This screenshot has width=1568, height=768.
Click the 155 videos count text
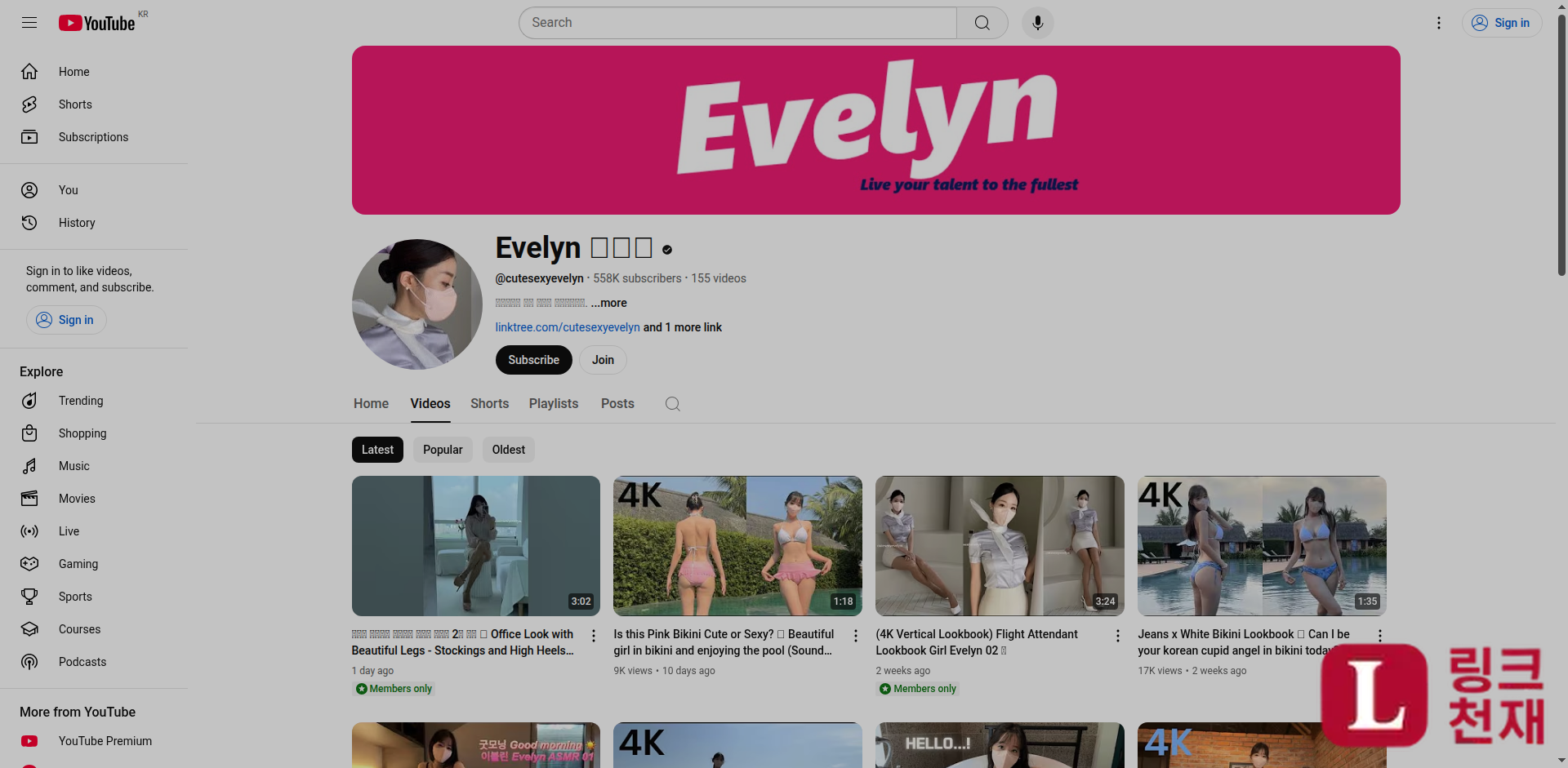(x=719, y=278)
